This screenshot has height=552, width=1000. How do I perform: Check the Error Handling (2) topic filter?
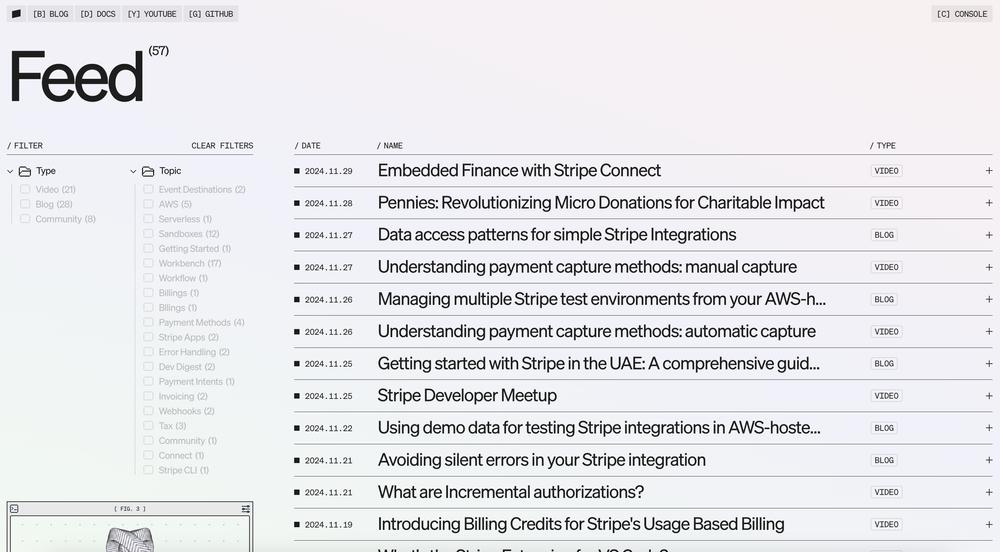pyautogui.click(x=148, y=352)
